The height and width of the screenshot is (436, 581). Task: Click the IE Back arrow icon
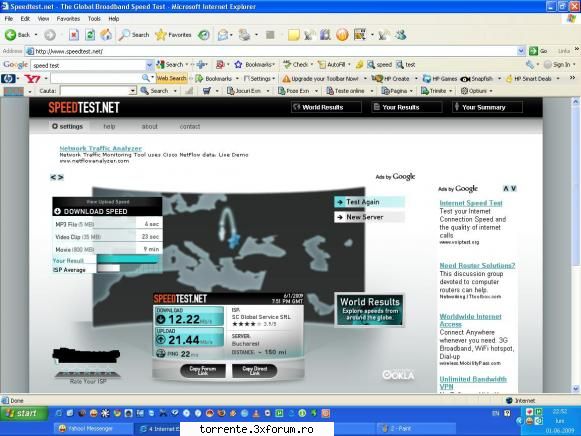(10, 35)
